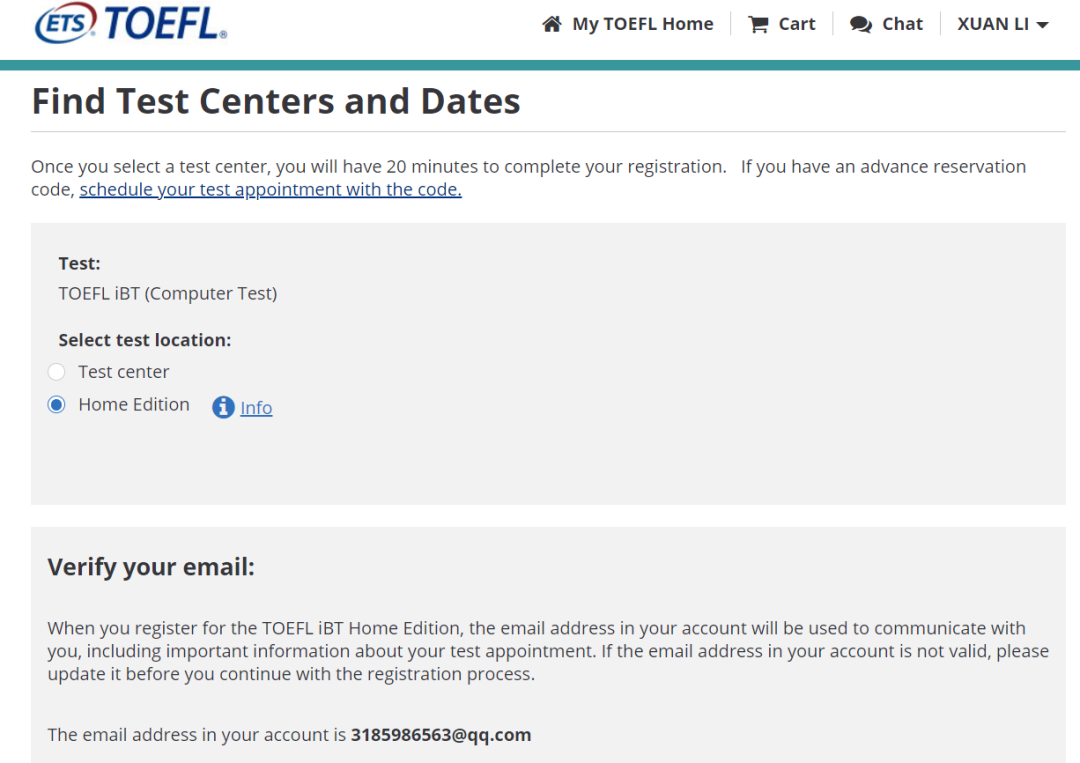Open the Cart text link
This screenshot has height=763, width=1080.
click(797, 24)
